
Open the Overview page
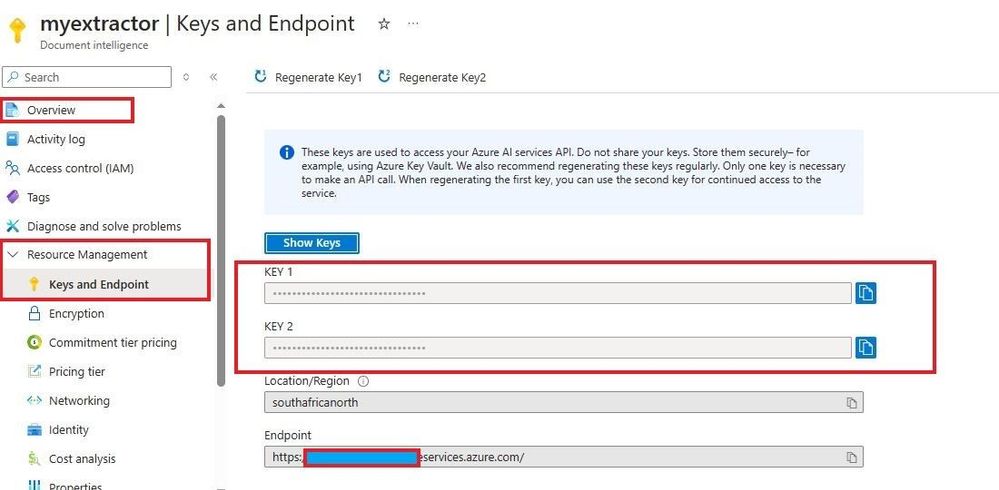51,110
